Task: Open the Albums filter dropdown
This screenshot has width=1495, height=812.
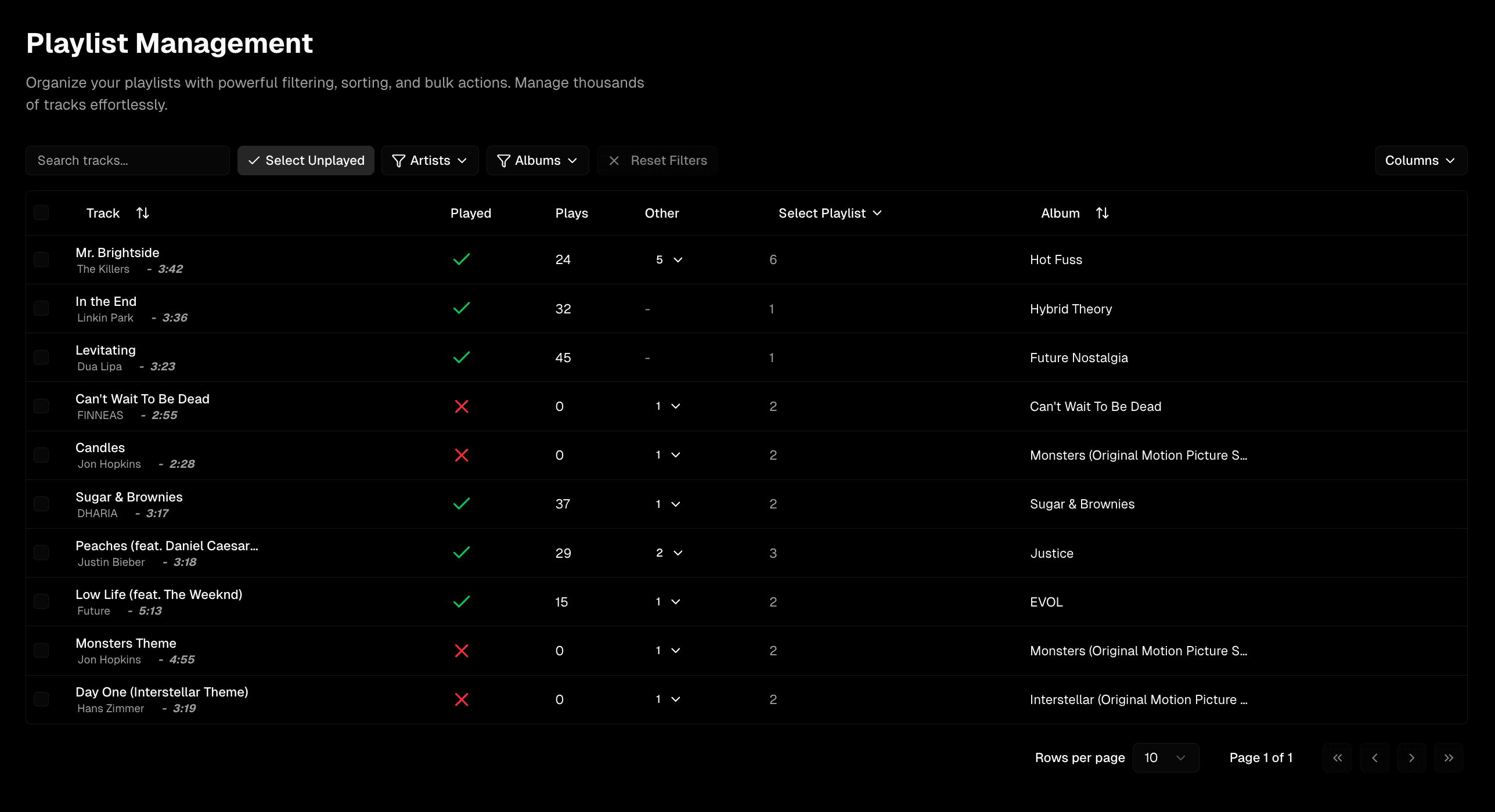Action: coord(538,161)
